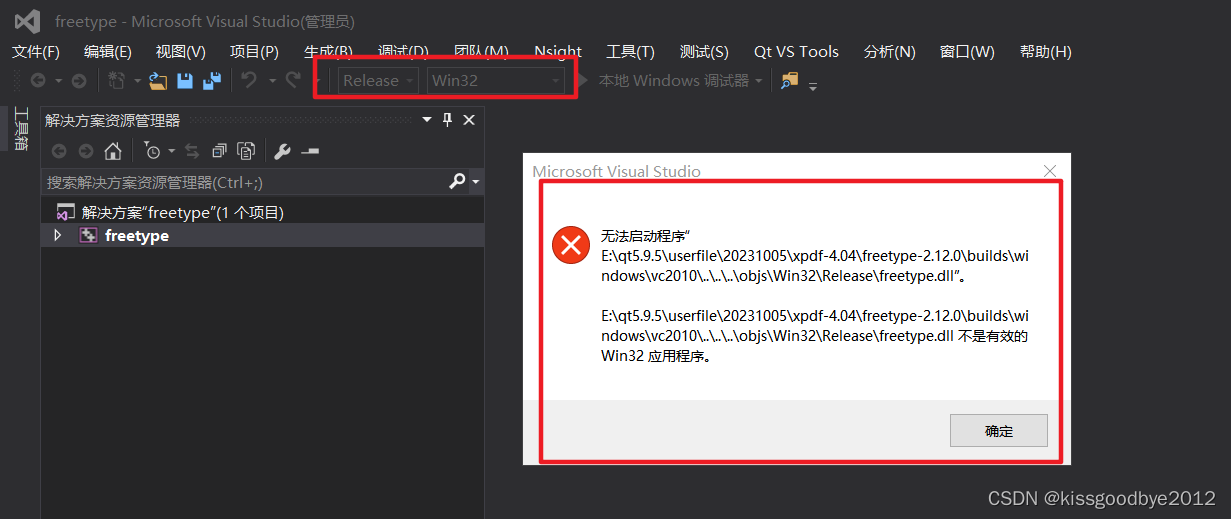Open the 编辑(E) menu

click(x=108, y=52)
